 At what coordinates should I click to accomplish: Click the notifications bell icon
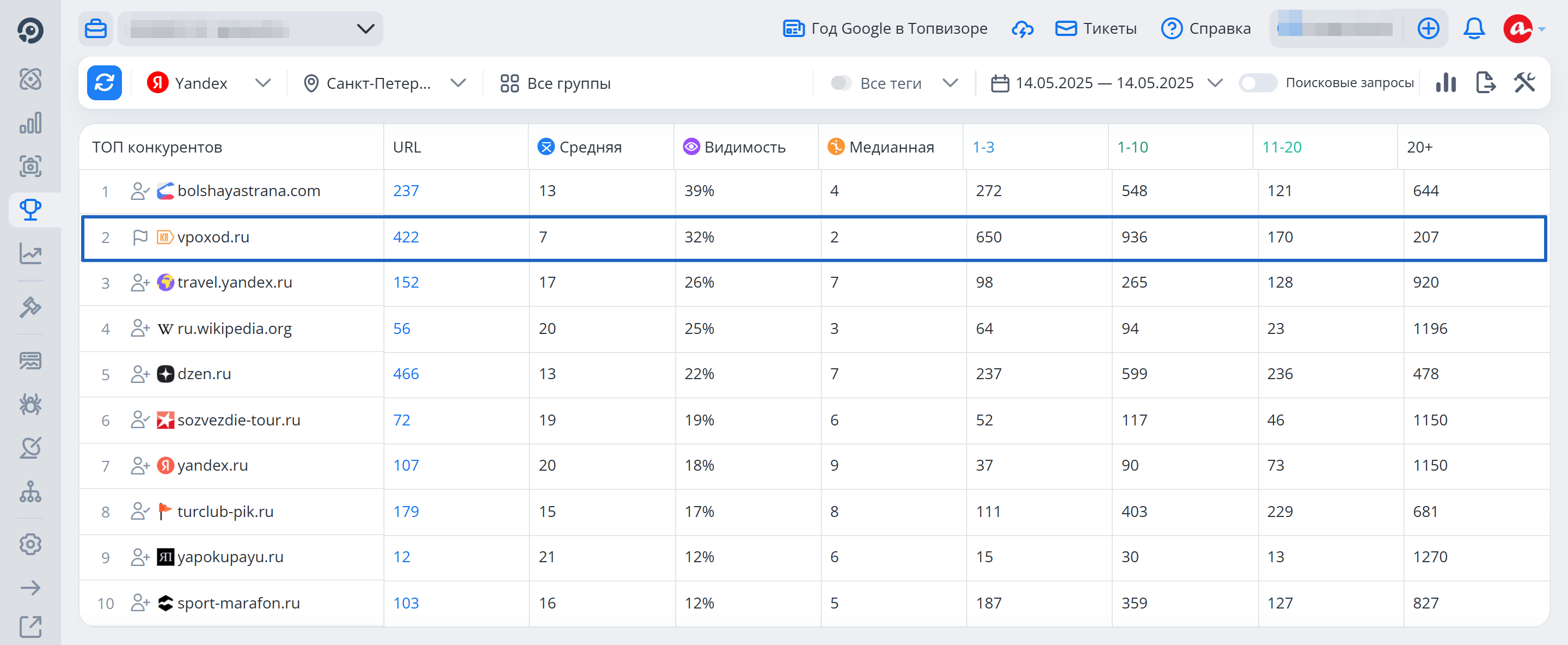(1474, 29)
